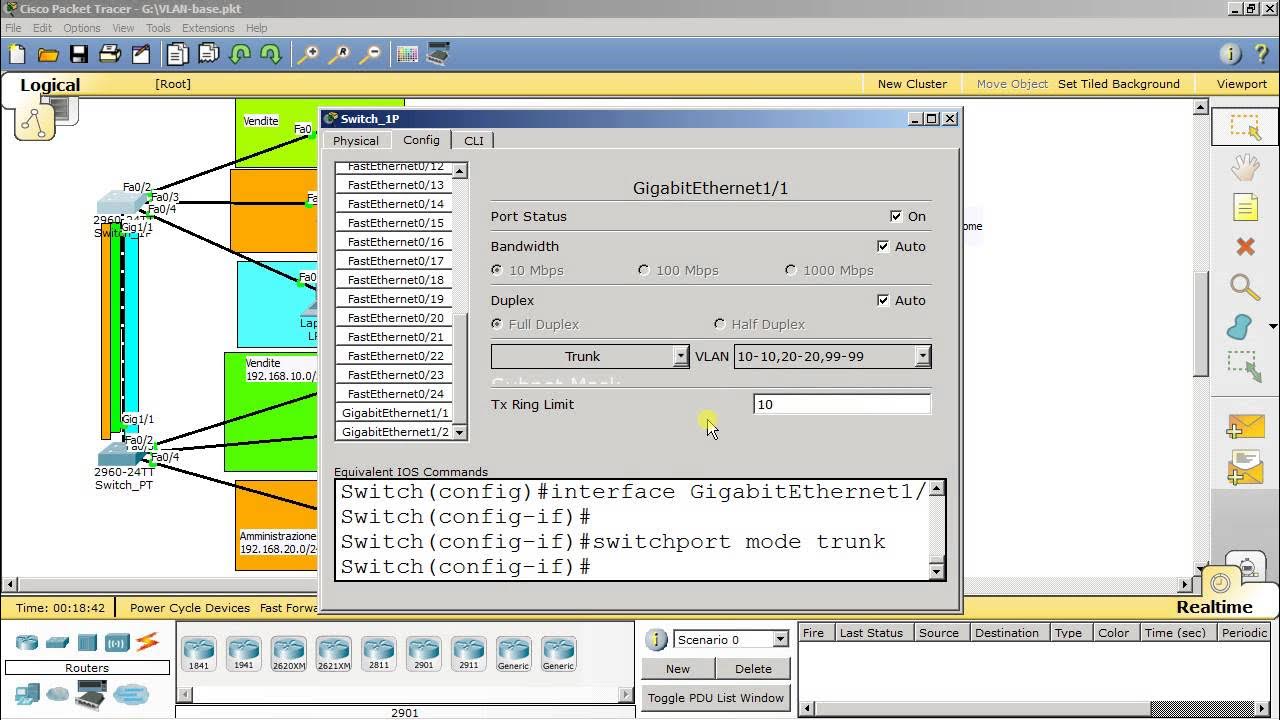Choose the Inspect magnifier tool
1280x720 pixels.
point(1245,287)
